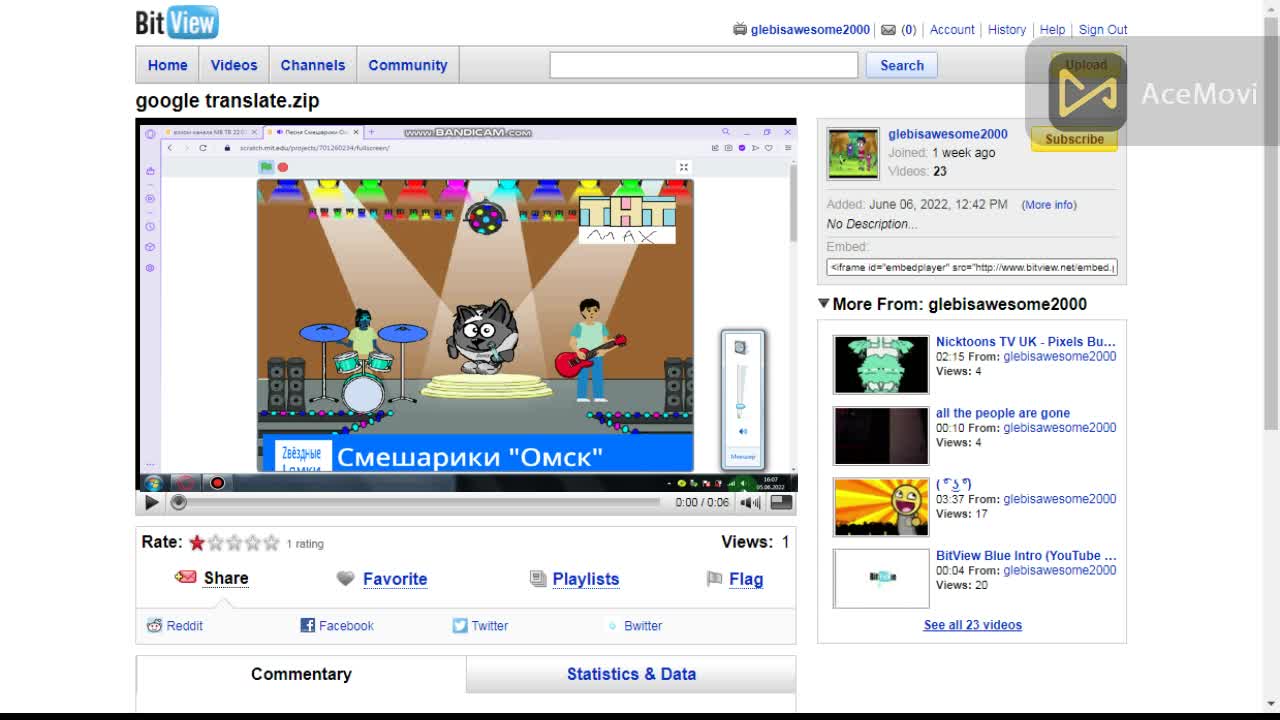Rate the video five stars
The width and height of the screenshot is (1280, 720).
(271, 543)
